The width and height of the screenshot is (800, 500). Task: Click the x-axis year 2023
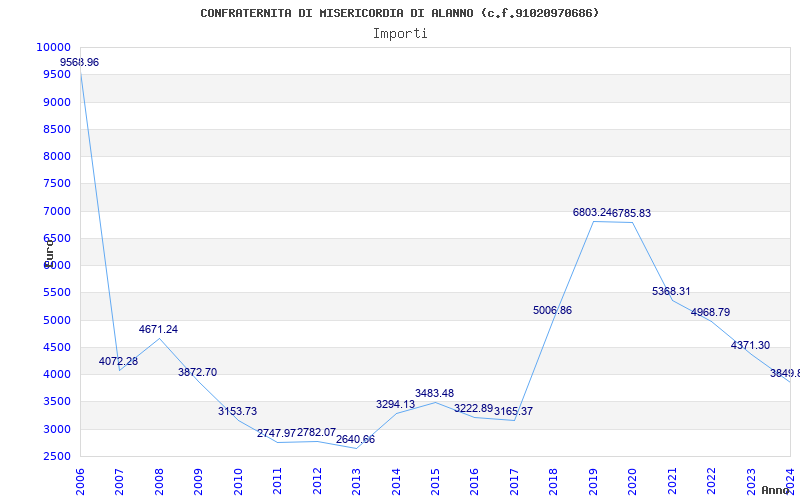pos(752,481)
